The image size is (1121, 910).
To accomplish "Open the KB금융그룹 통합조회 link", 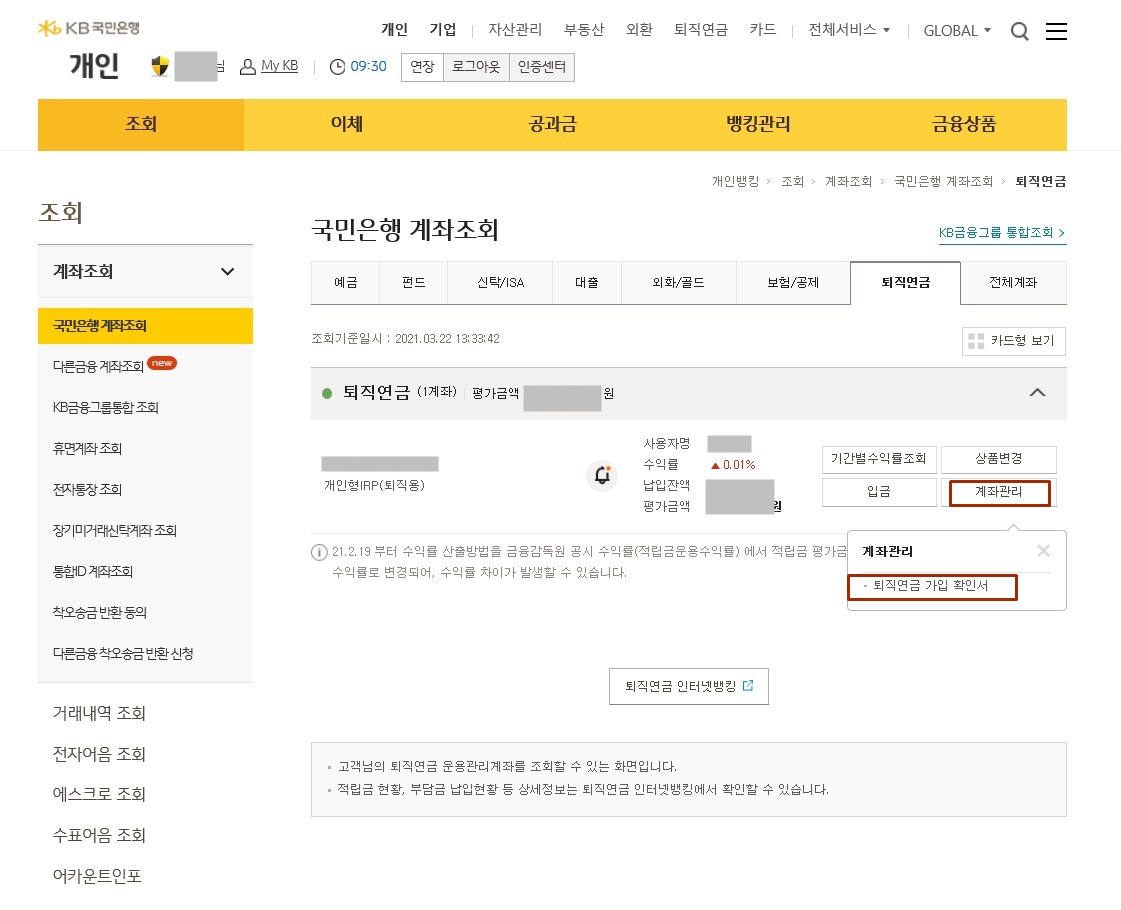I will point(1002,233).
